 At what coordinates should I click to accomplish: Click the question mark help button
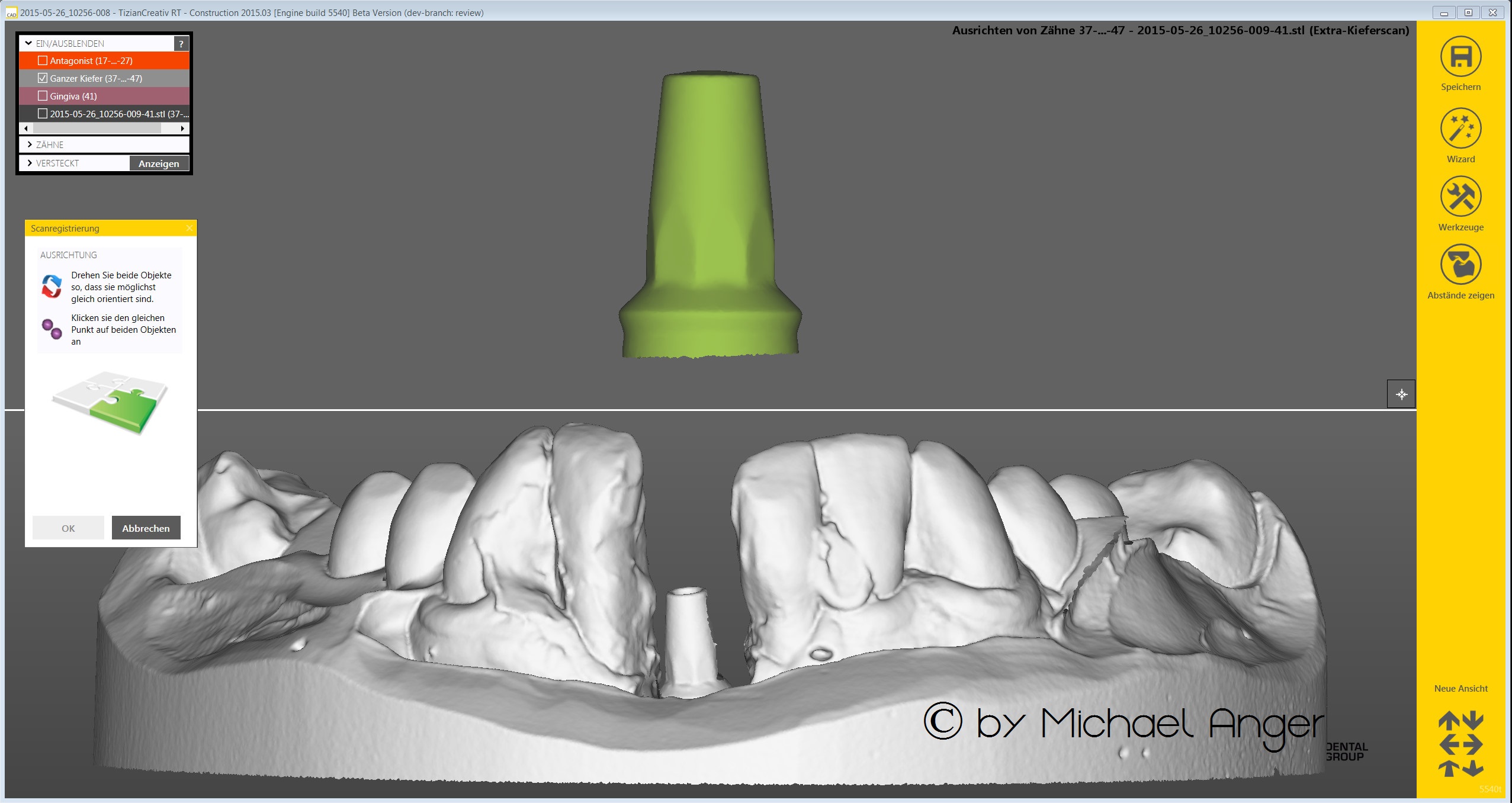point(181,44)
